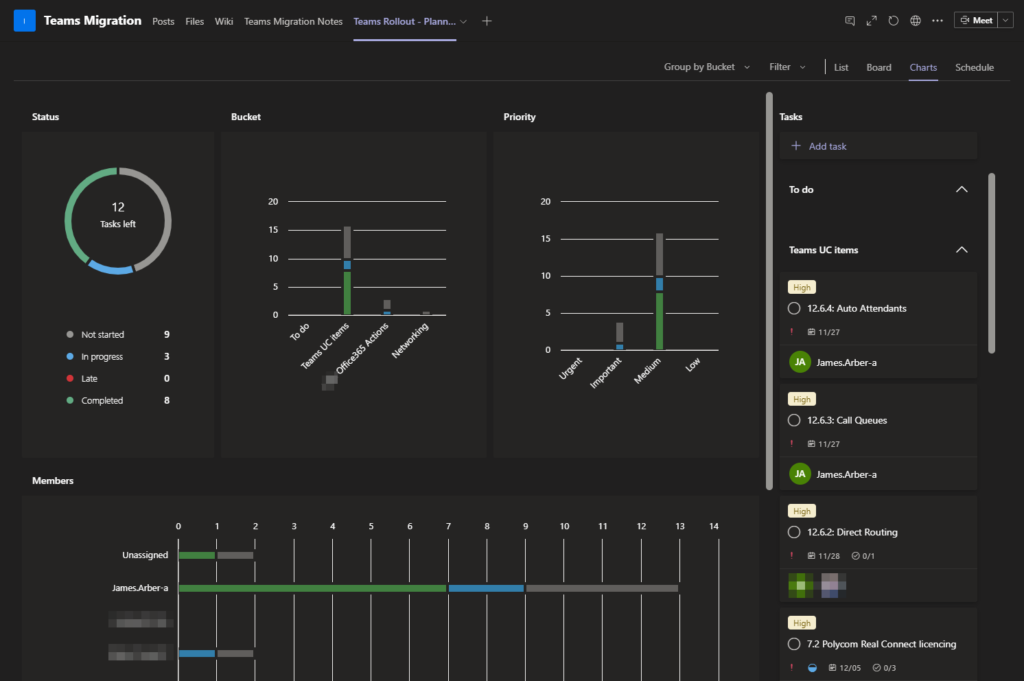Mark 12.6.2: Direct Routing task complete
1024x681 pixels.
point(794,532)
